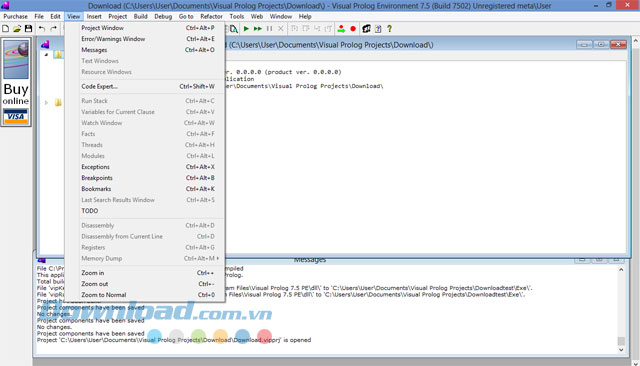Click the Step Out debug icon
The image size is (640, 366).
coord(317,29)
